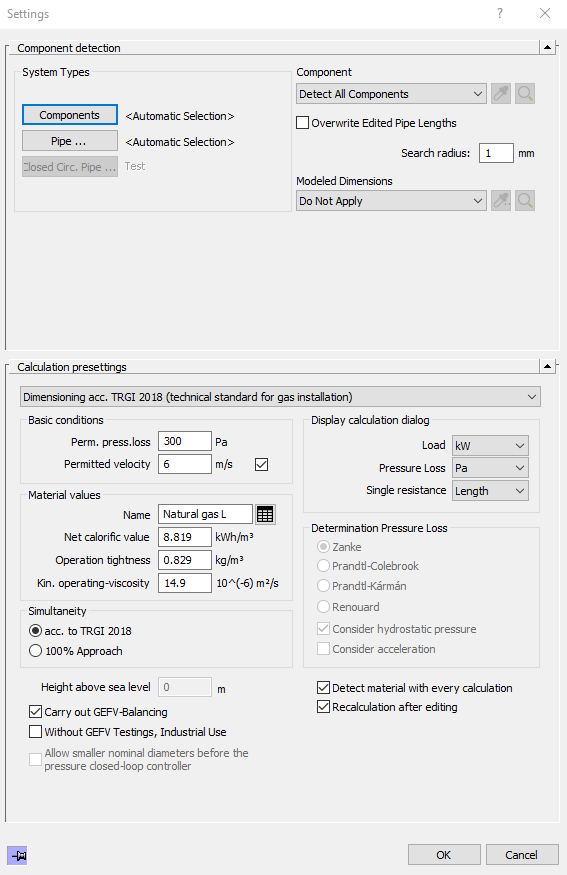This screenshot has height=875, width=567.
Task: Click the Net calorific value field 8.819
Action: click(x=185, y=537)
